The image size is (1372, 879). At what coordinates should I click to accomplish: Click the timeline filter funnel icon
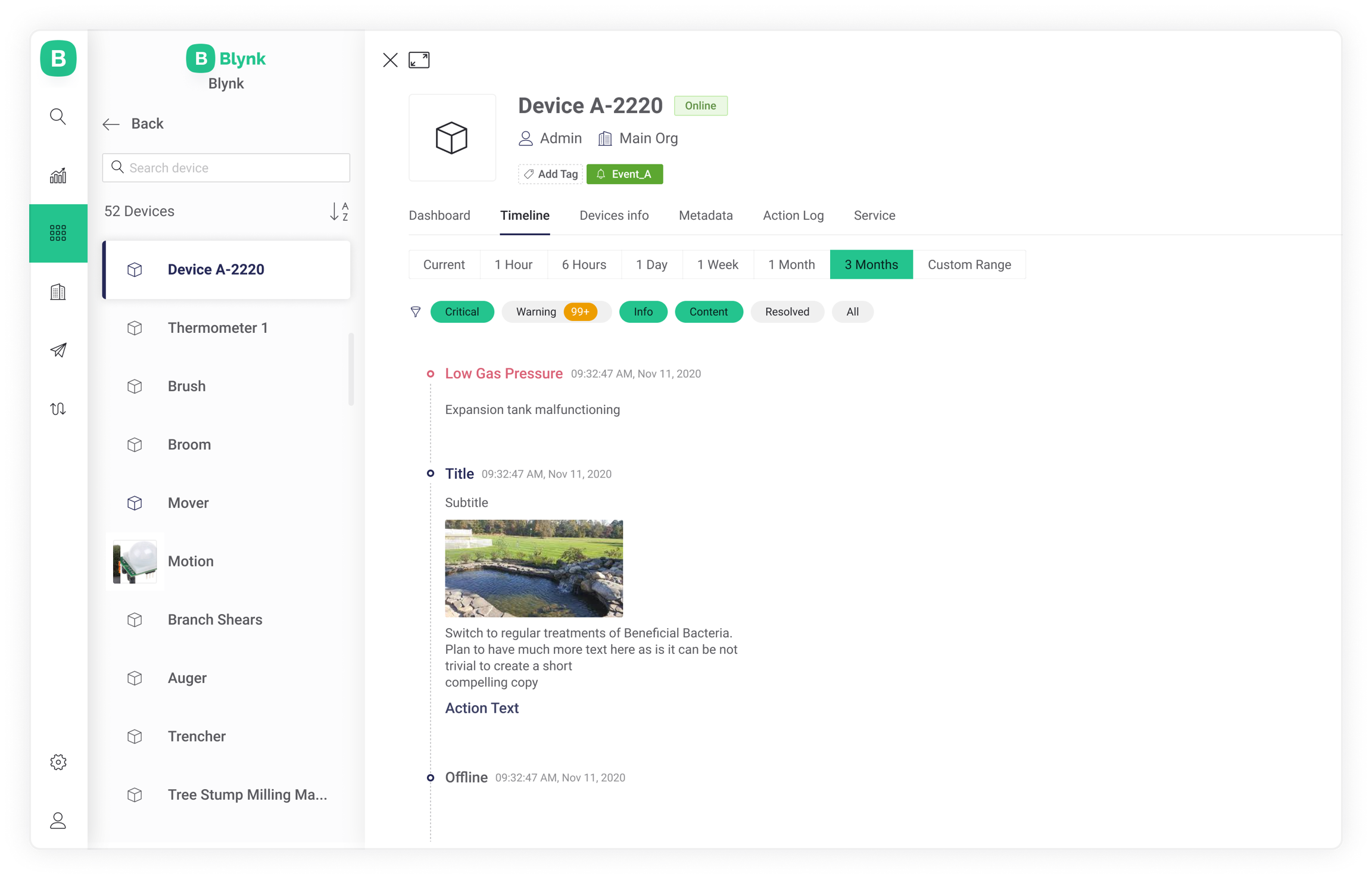tap(416, 311)
